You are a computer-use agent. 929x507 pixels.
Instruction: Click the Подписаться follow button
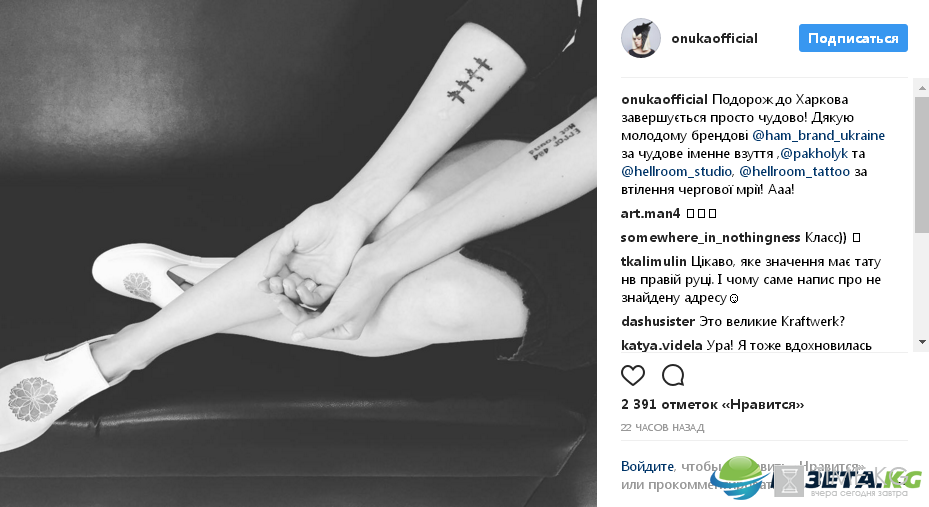click(x=853, y=38)
